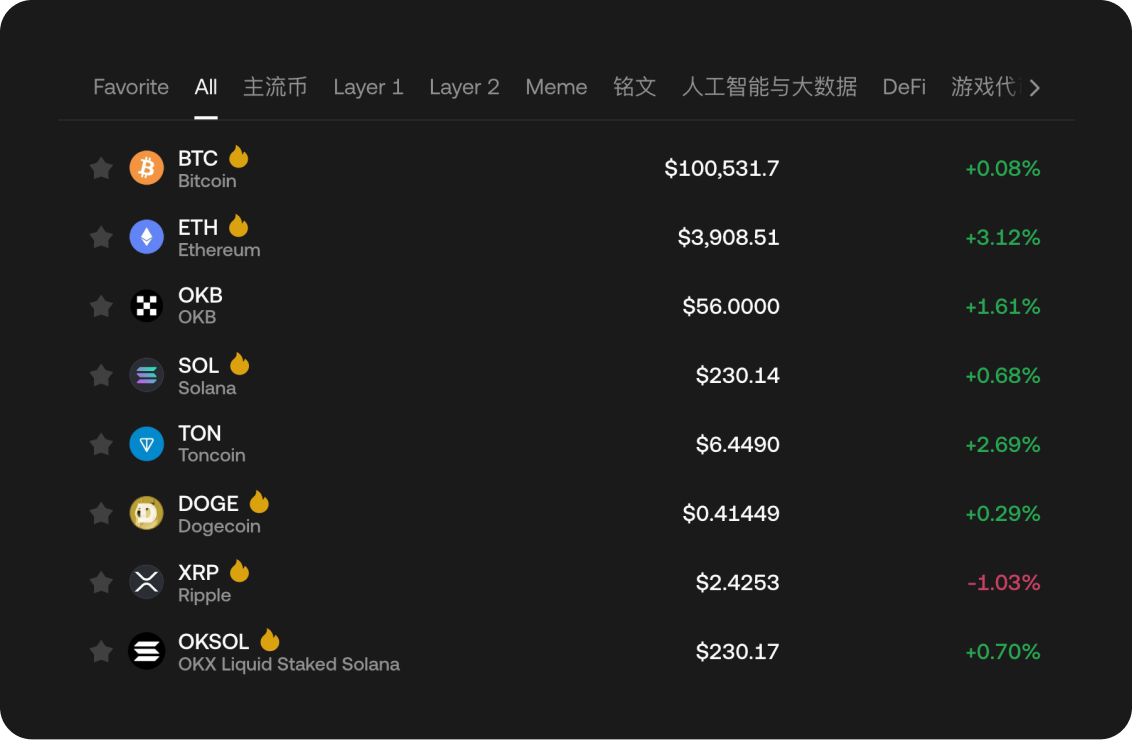This screenshot has height=740, width=1132.
Task: Toggle the favorite star for XRP
Action: click(101, 582)
